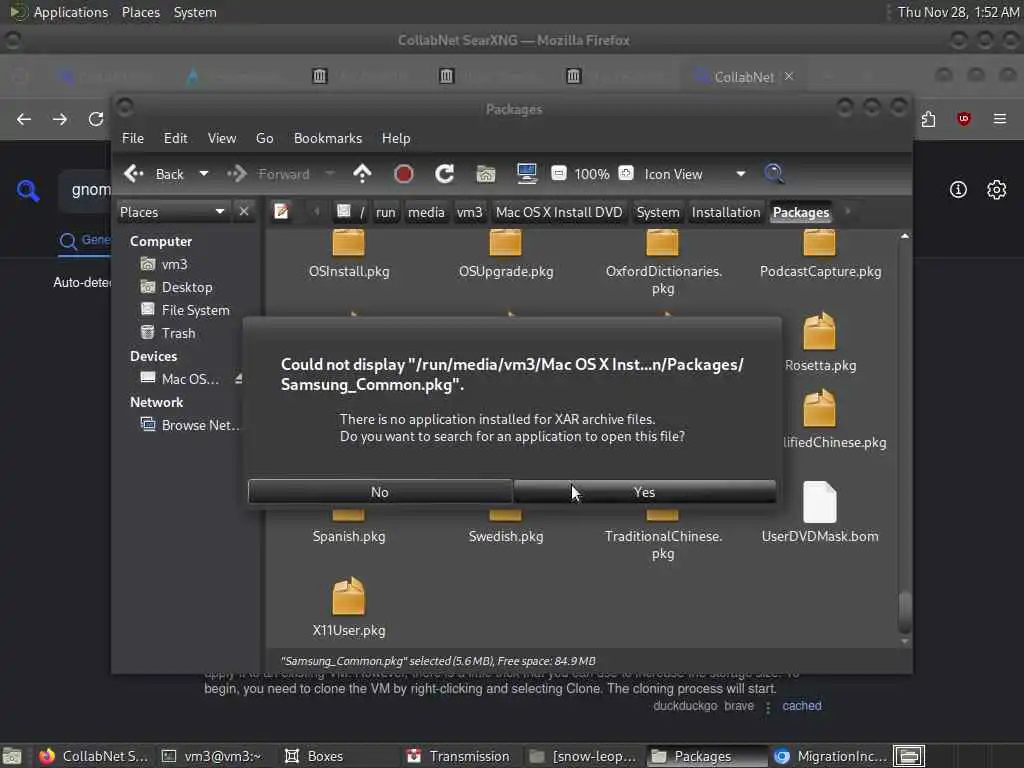Toggle the text location edit icon
The image size is (1024, 768).
pyautogui.click(x=281, y=212)
